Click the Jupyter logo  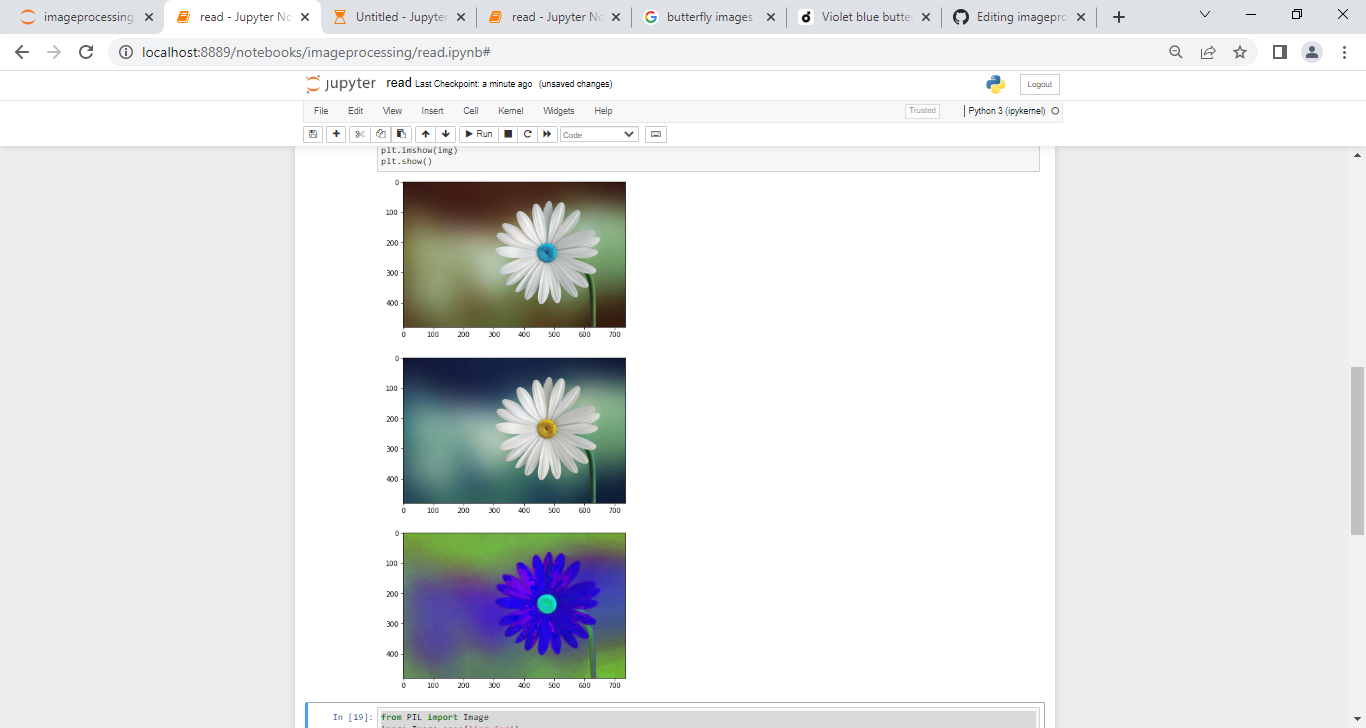pyautogui.click(x=341, y=84)
